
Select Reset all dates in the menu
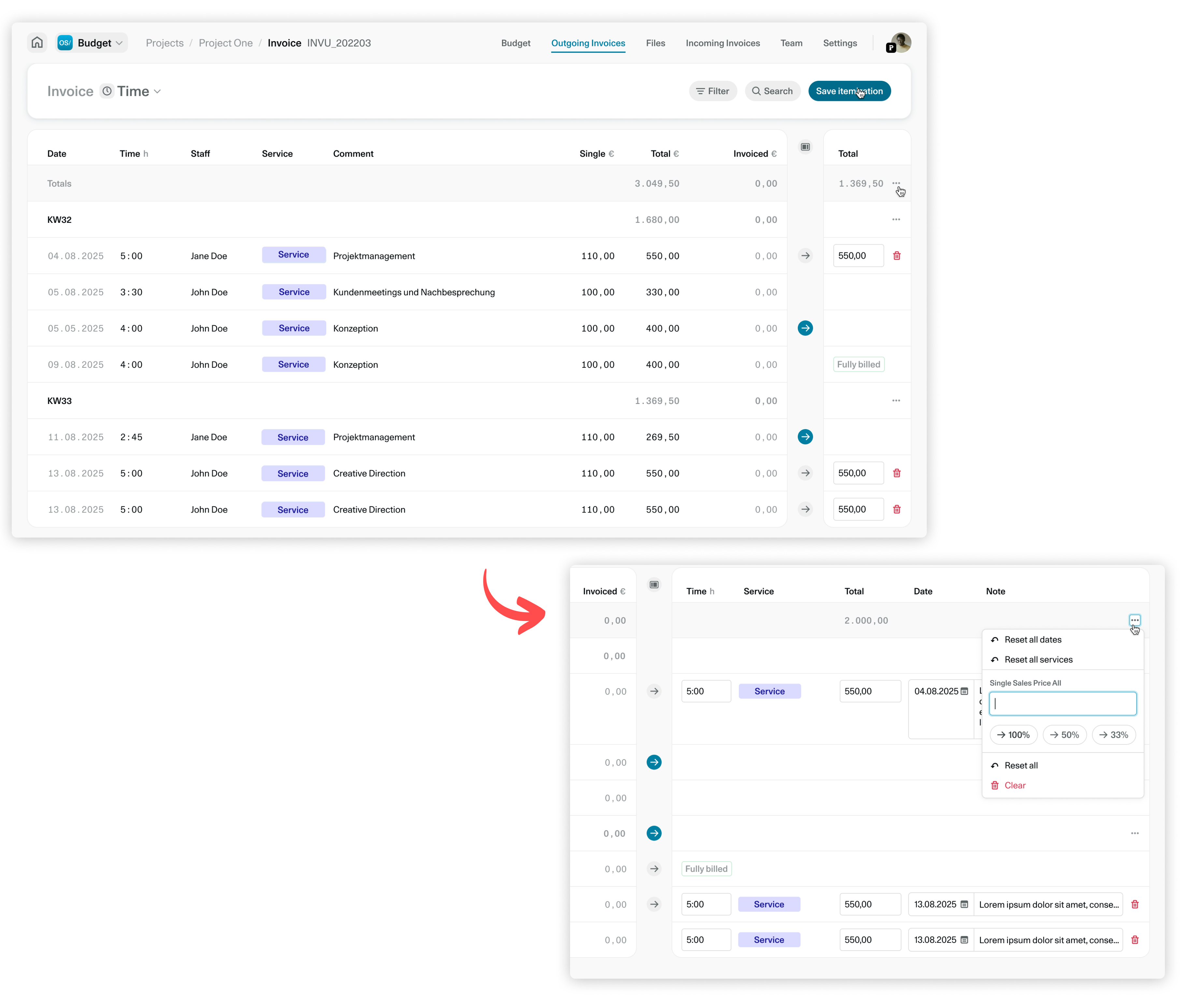[x=1032, y=640]
